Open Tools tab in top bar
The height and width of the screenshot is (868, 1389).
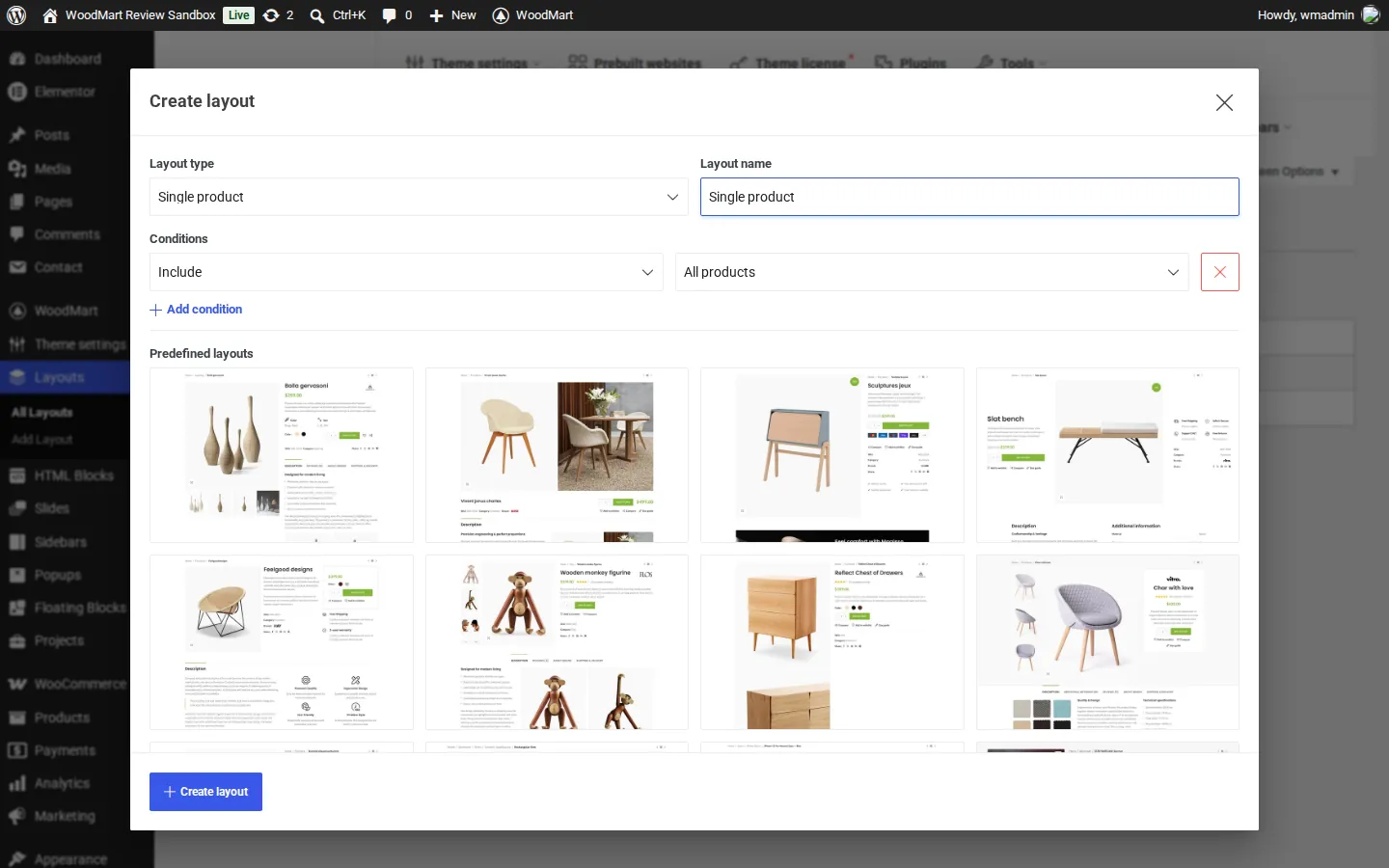pyautogui.click(x=1011, y=63)
